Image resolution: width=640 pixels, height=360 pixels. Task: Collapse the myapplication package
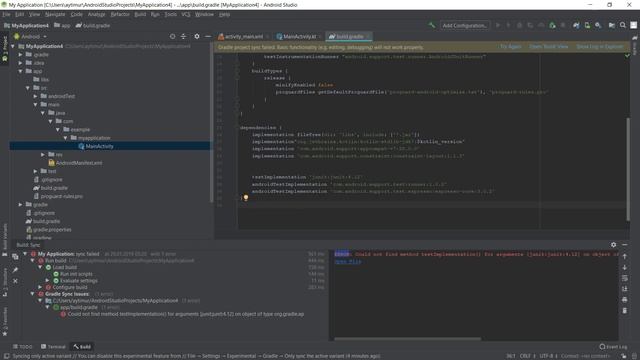click(65, 138)
